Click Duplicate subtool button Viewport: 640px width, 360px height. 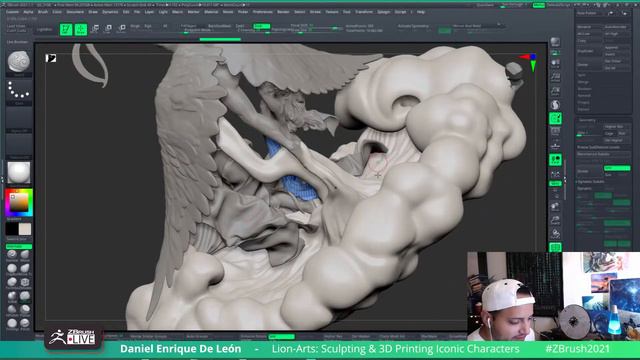pos(590,51)
